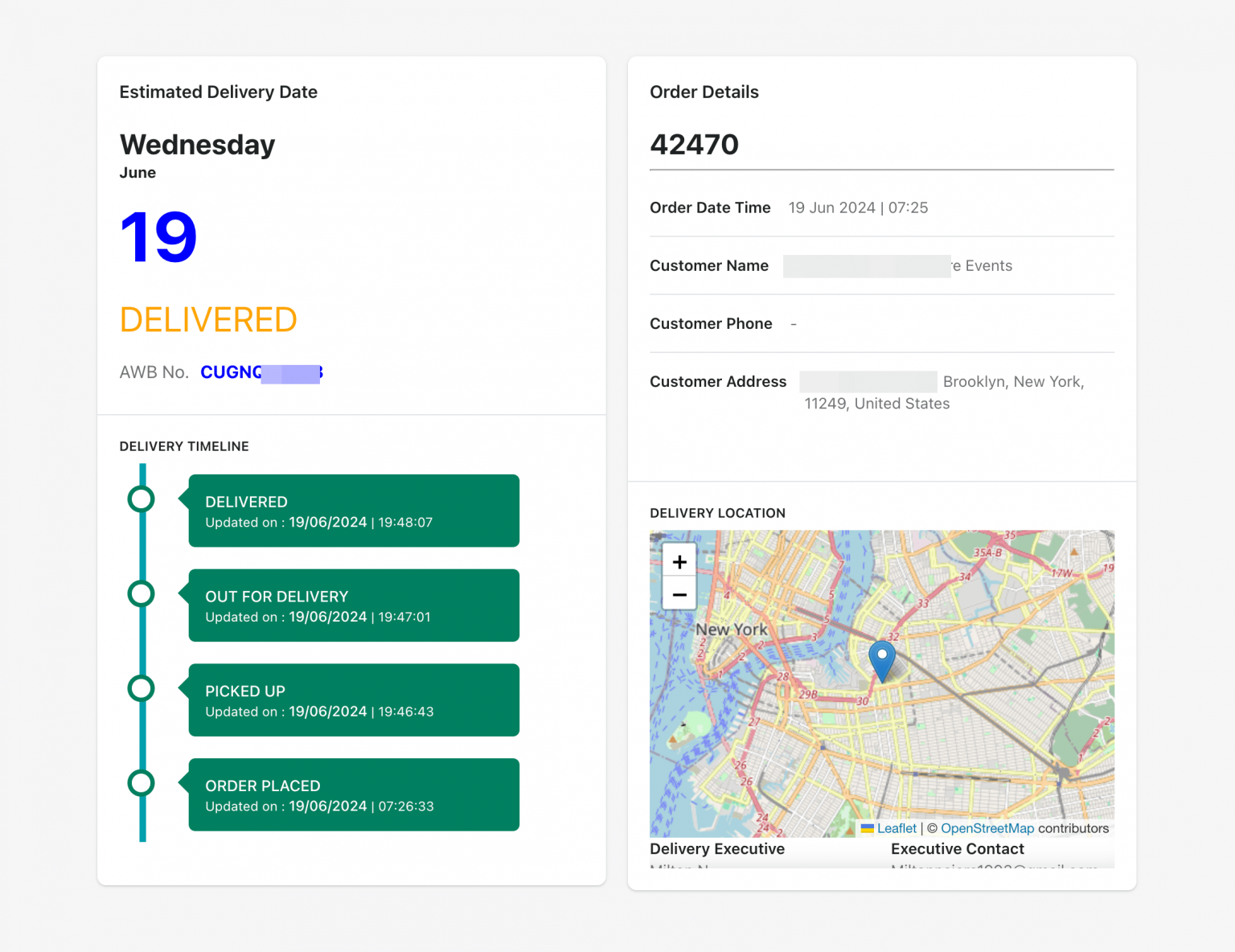Screen dimensions: 1235x952
Task: Click the DELIVERY LOCATION heading
Action: [x=717, y=513]
